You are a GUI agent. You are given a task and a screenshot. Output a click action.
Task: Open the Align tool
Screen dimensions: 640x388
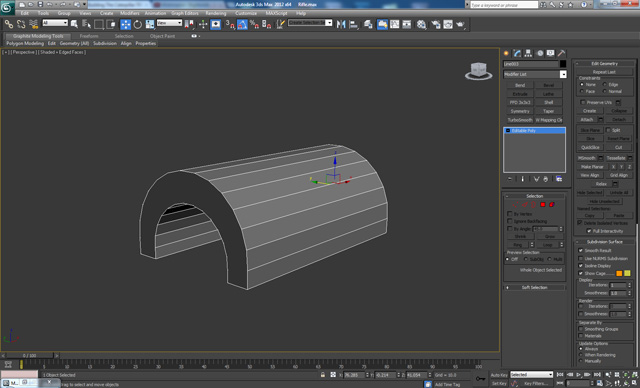(x=353, y=24)
